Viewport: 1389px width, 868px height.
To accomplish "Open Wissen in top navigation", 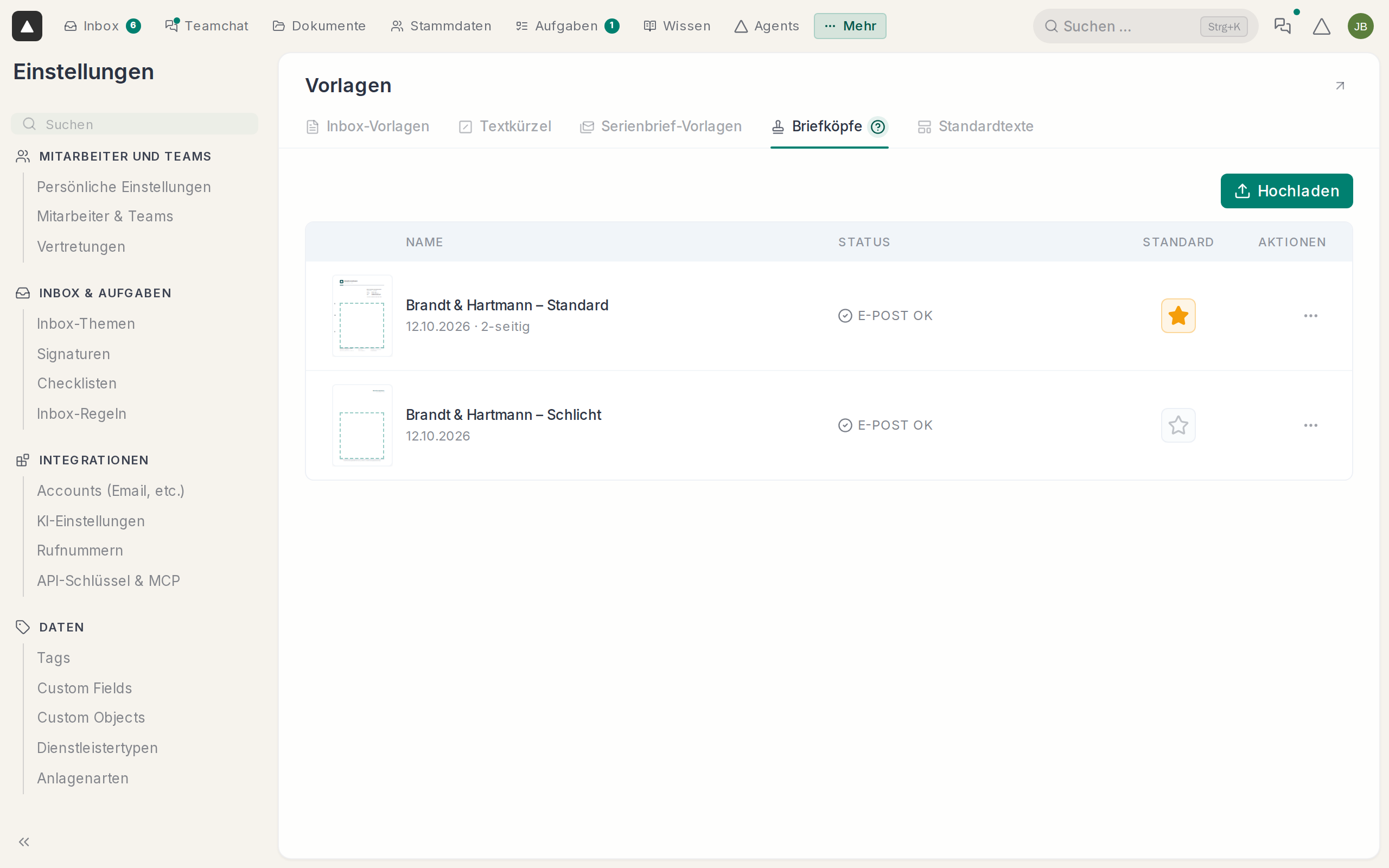I will 677,26.
